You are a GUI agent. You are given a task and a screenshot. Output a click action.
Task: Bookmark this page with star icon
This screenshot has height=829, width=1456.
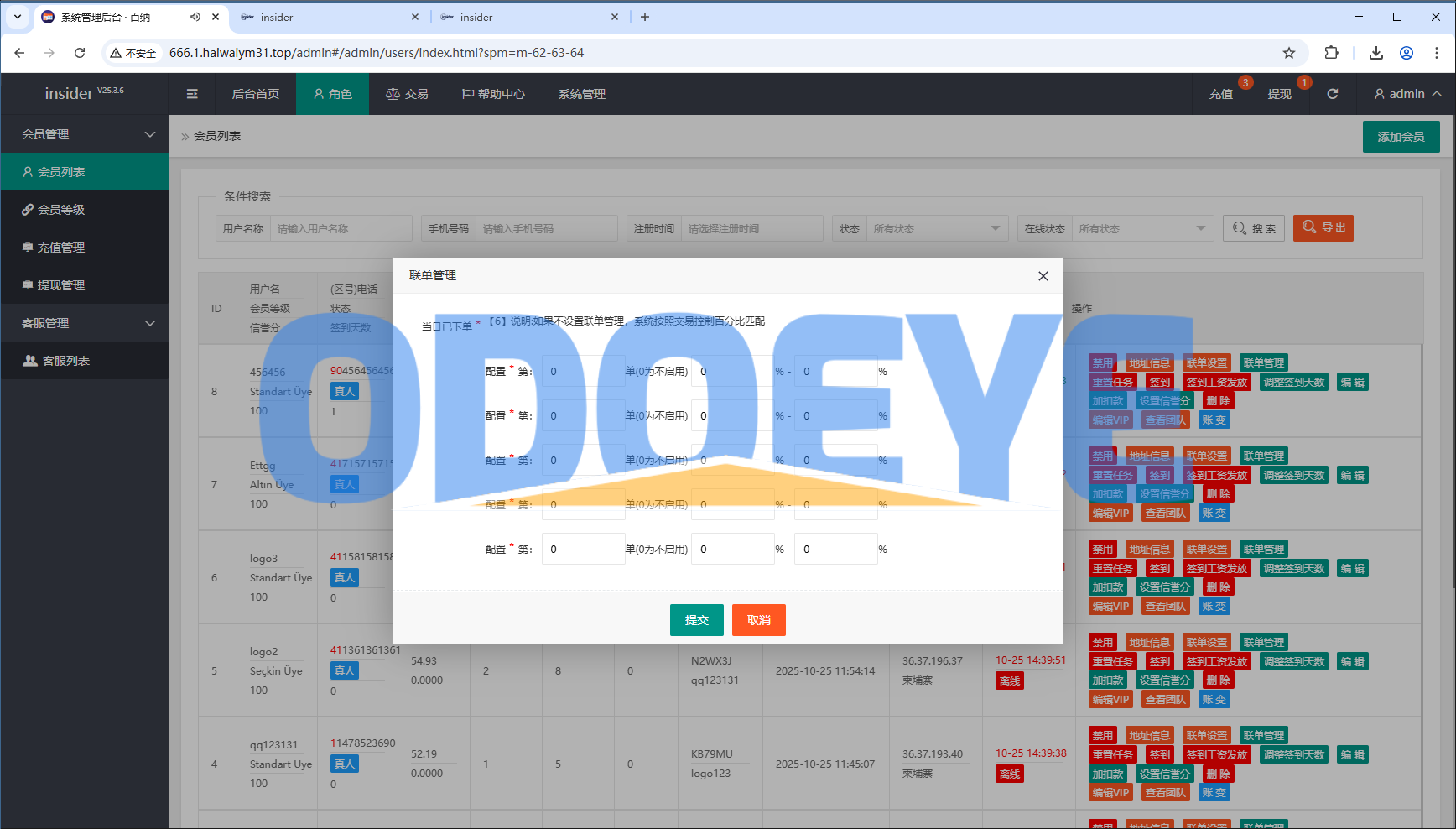tap(1289, 53)
